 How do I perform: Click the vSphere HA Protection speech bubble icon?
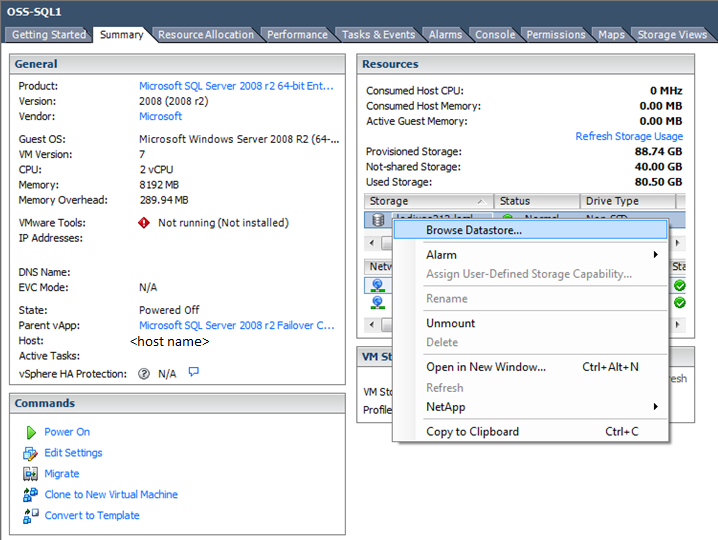point(194,373)
